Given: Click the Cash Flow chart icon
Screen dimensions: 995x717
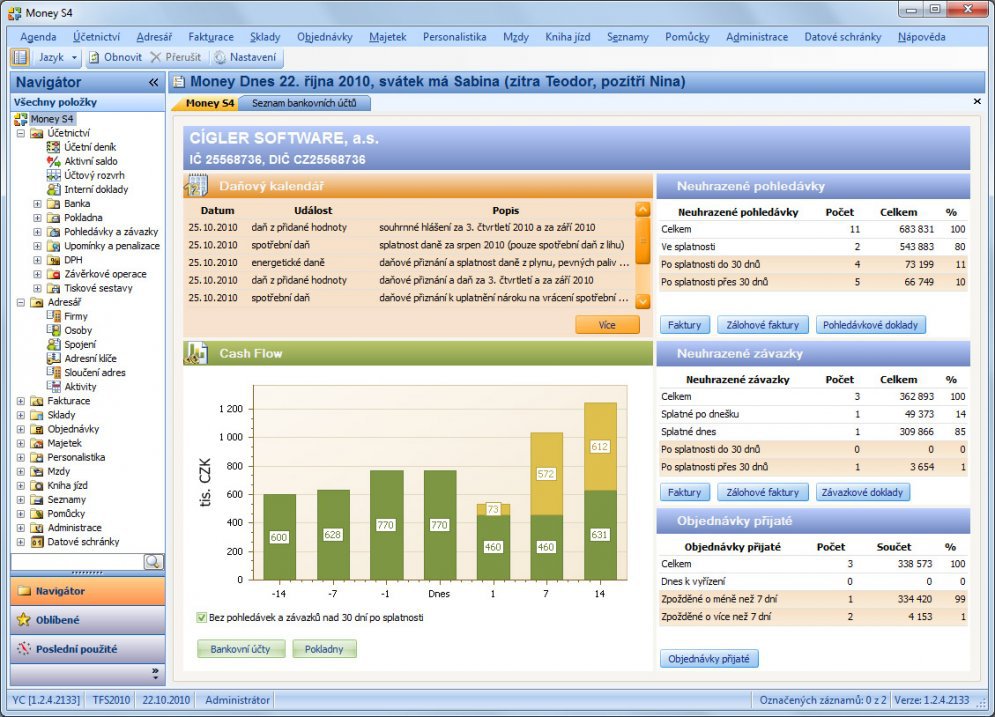Looking at the screenshot, I should (195, 353).
